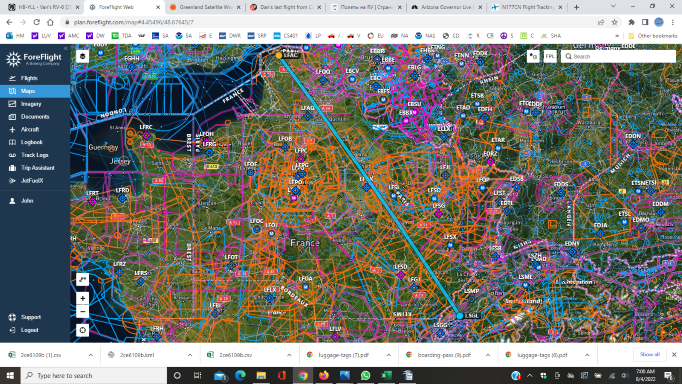
Task: Show more bookmarks chevron
Action: (617, 36)
